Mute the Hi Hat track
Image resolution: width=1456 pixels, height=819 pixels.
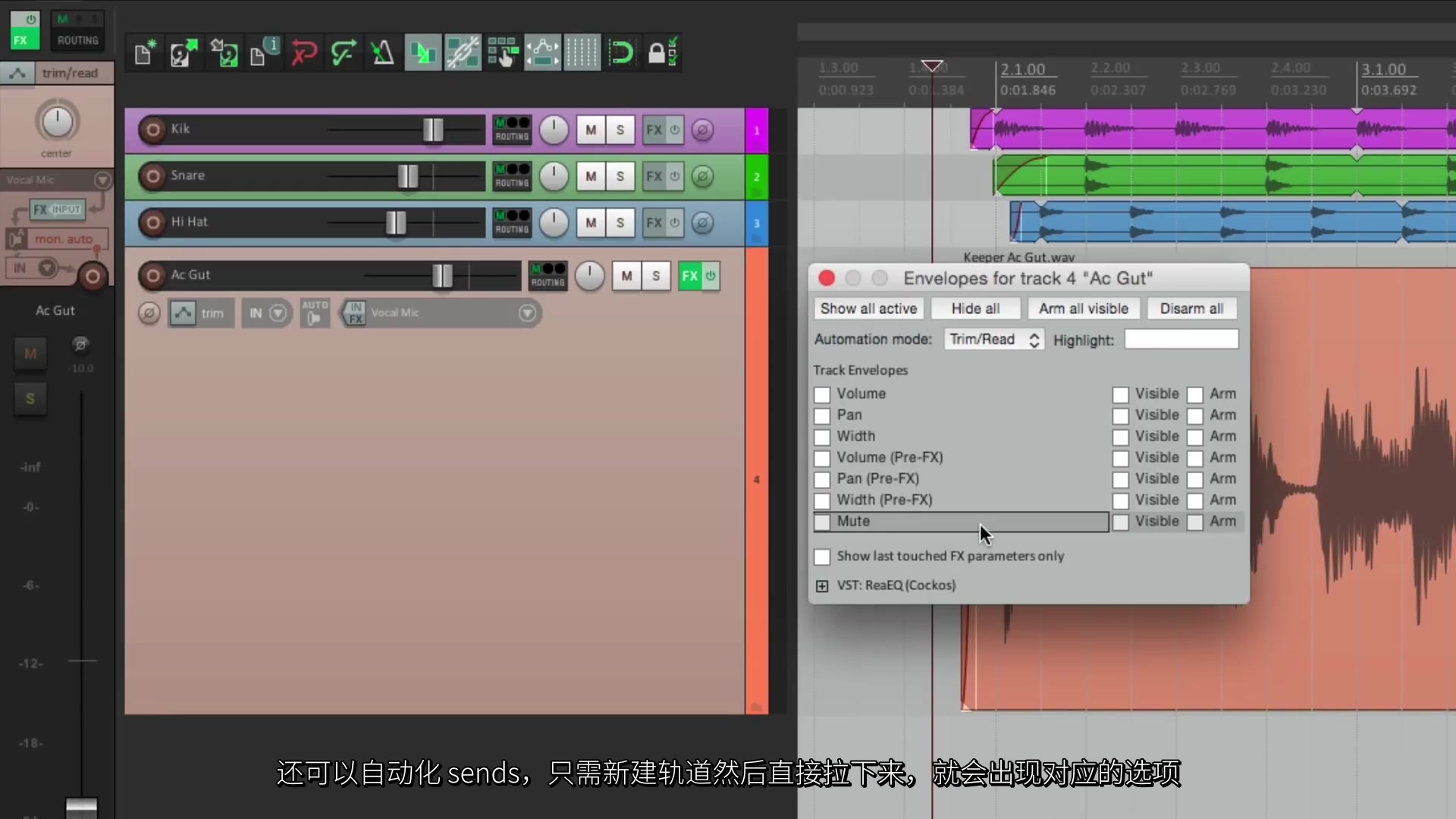[590, 222]
